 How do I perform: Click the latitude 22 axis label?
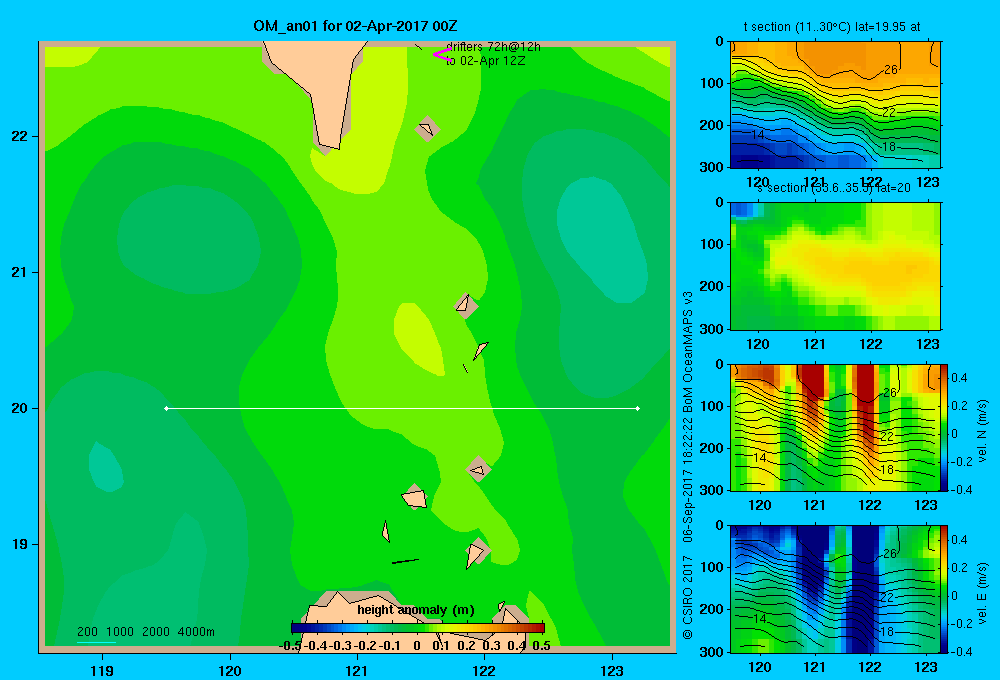click(x=20, y=136)
